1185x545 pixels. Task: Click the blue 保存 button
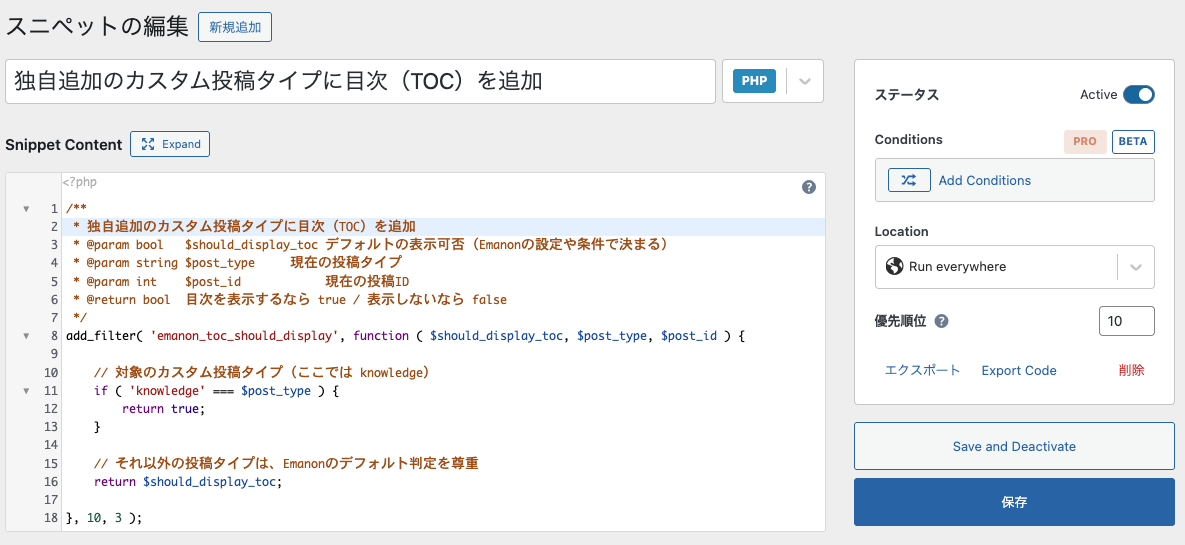point(1014,502)
